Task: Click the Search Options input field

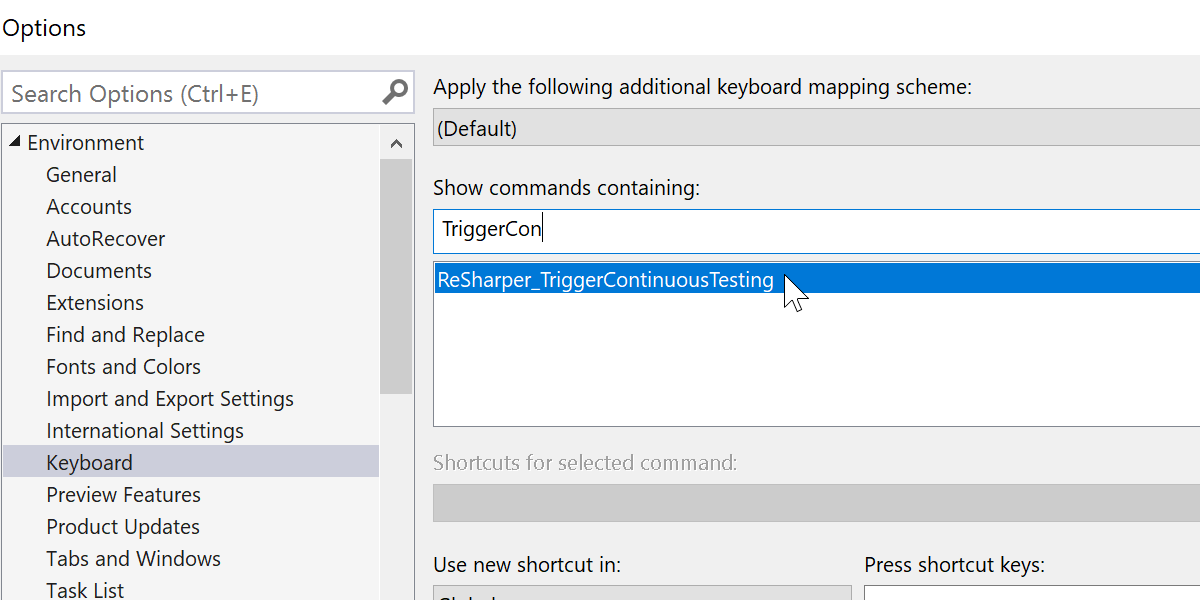Action: coord(190,94)
